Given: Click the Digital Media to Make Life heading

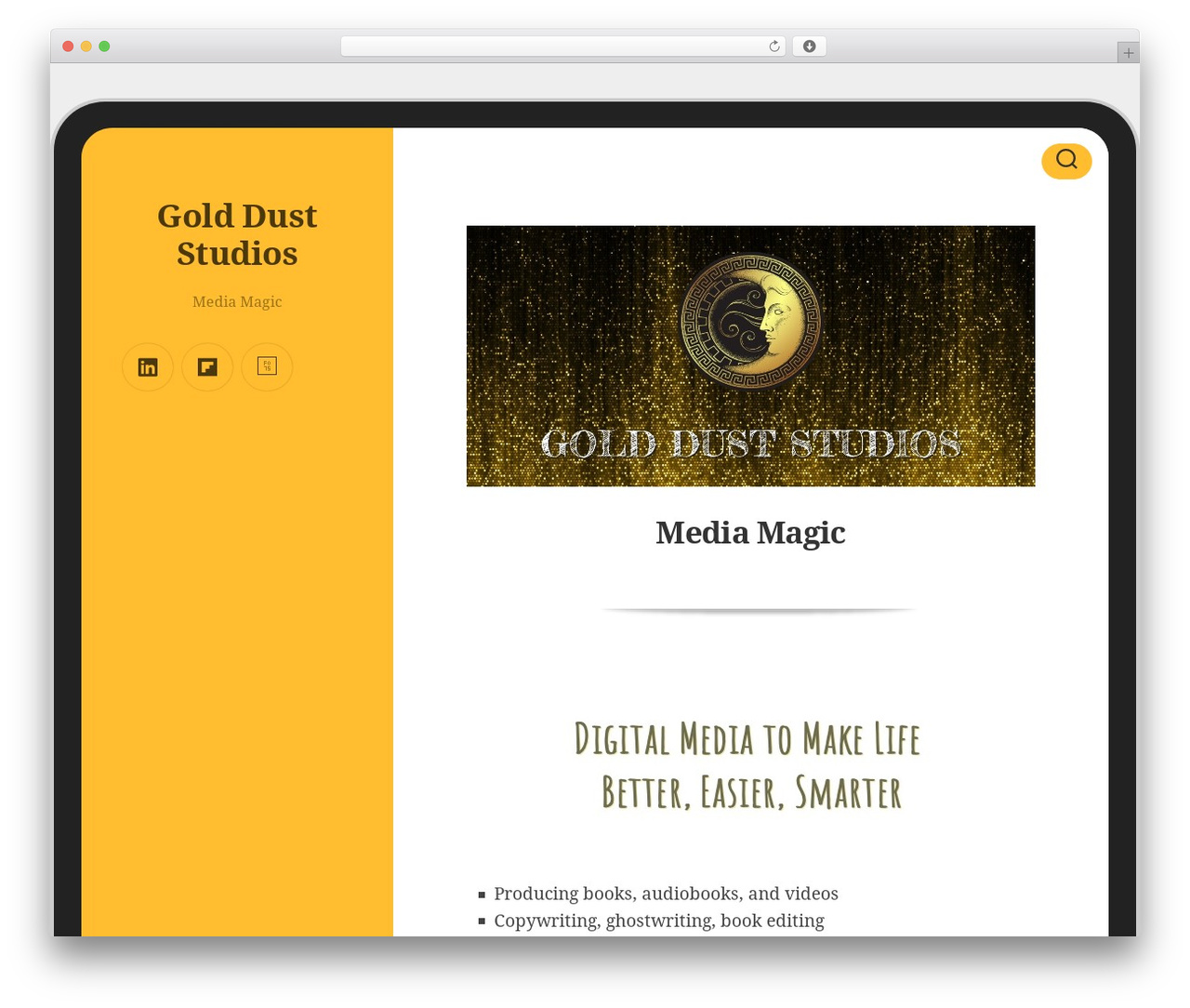Looking at the screenshot, I should pos(748,765).
